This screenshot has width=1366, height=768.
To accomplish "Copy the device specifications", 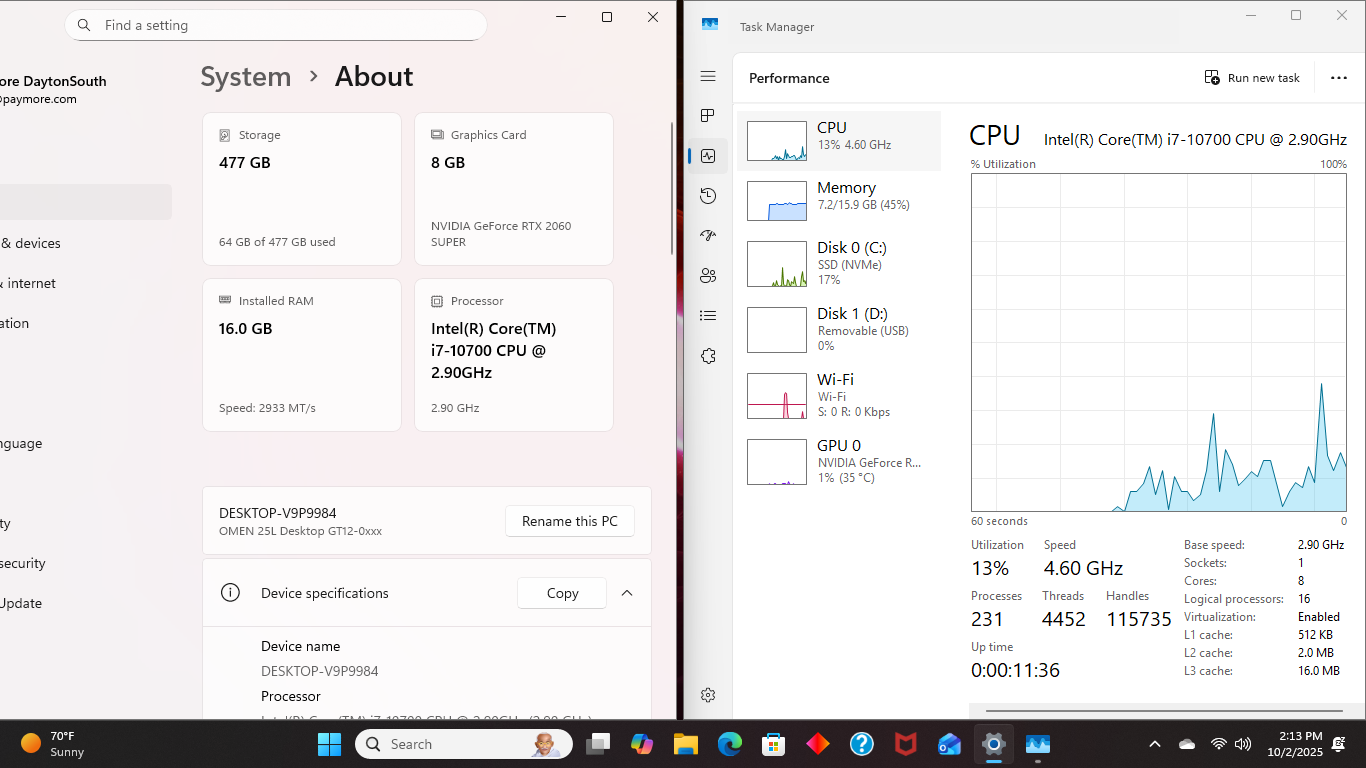I will tap(562, 593).
